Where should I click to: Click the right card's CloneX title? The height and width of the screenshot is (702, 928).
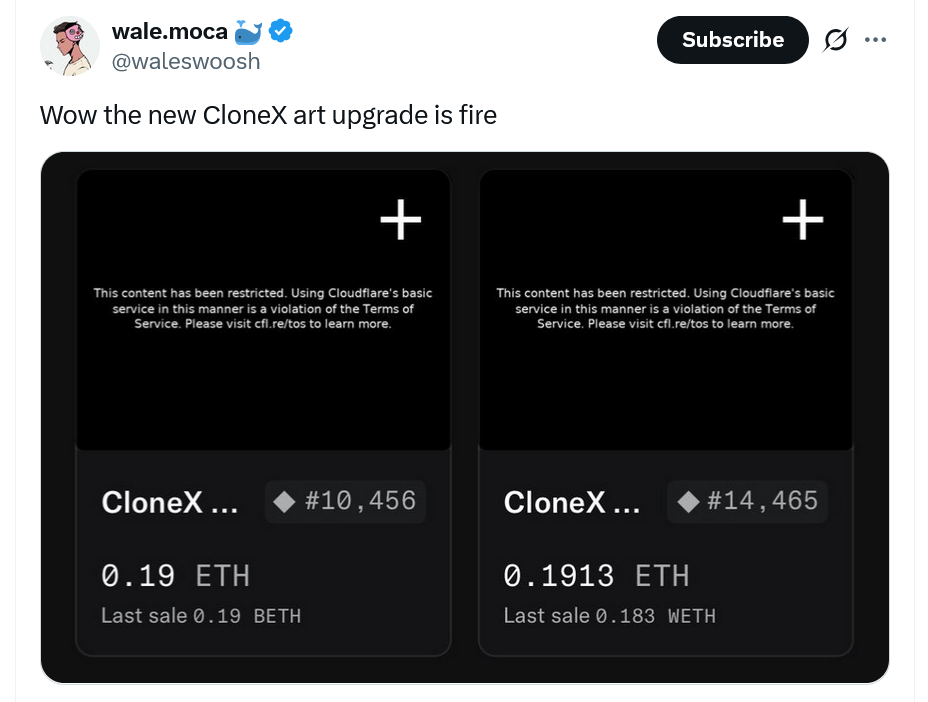click(x=572, y=502)
